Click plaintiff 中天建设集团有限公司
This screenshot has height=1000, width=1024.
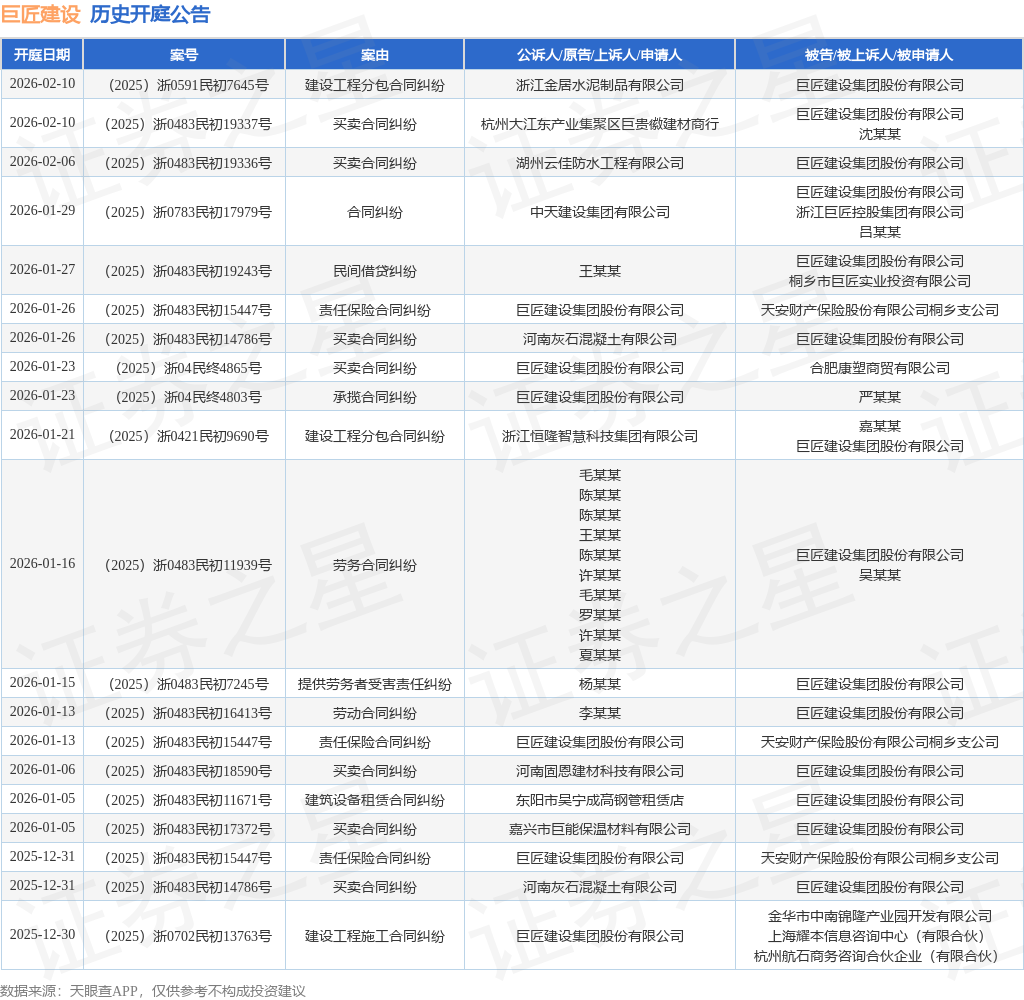click(600, 212)
